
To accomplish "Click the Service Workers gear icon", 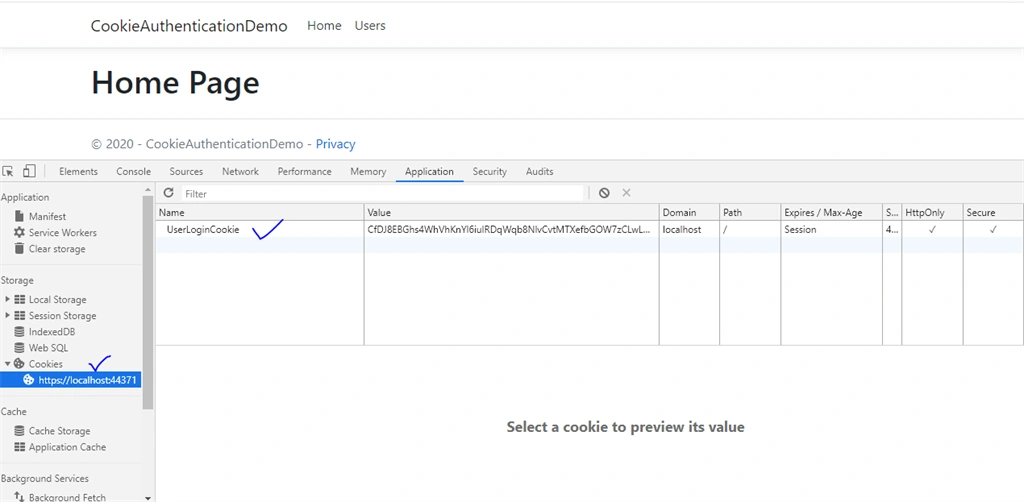I will pyautogui.click(x=20, y=232).
